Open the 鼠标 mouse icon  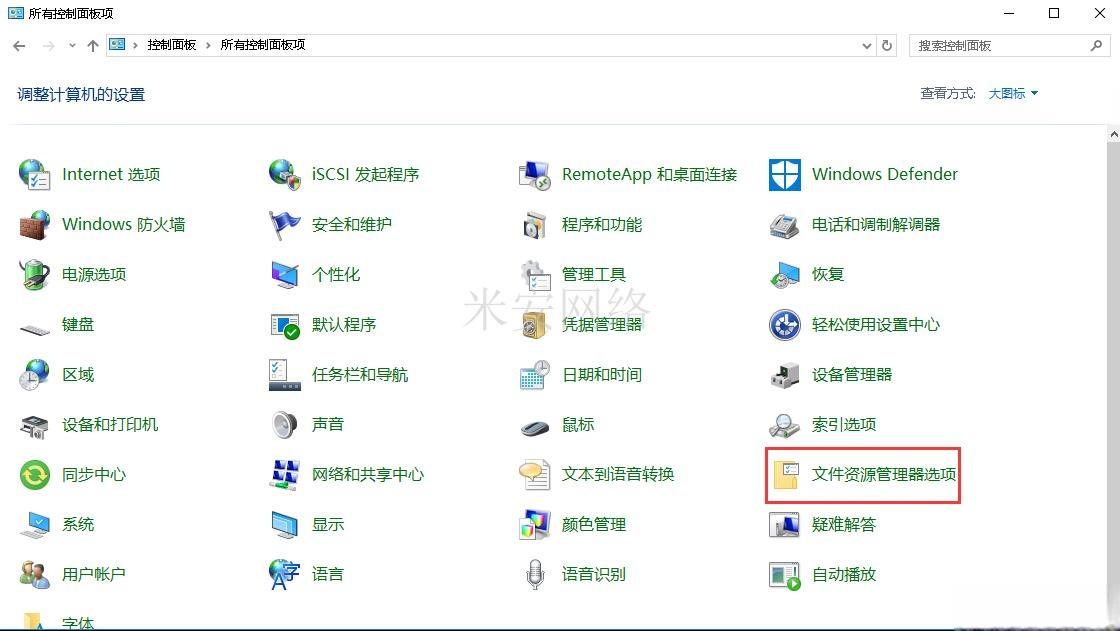coord(534,427)
